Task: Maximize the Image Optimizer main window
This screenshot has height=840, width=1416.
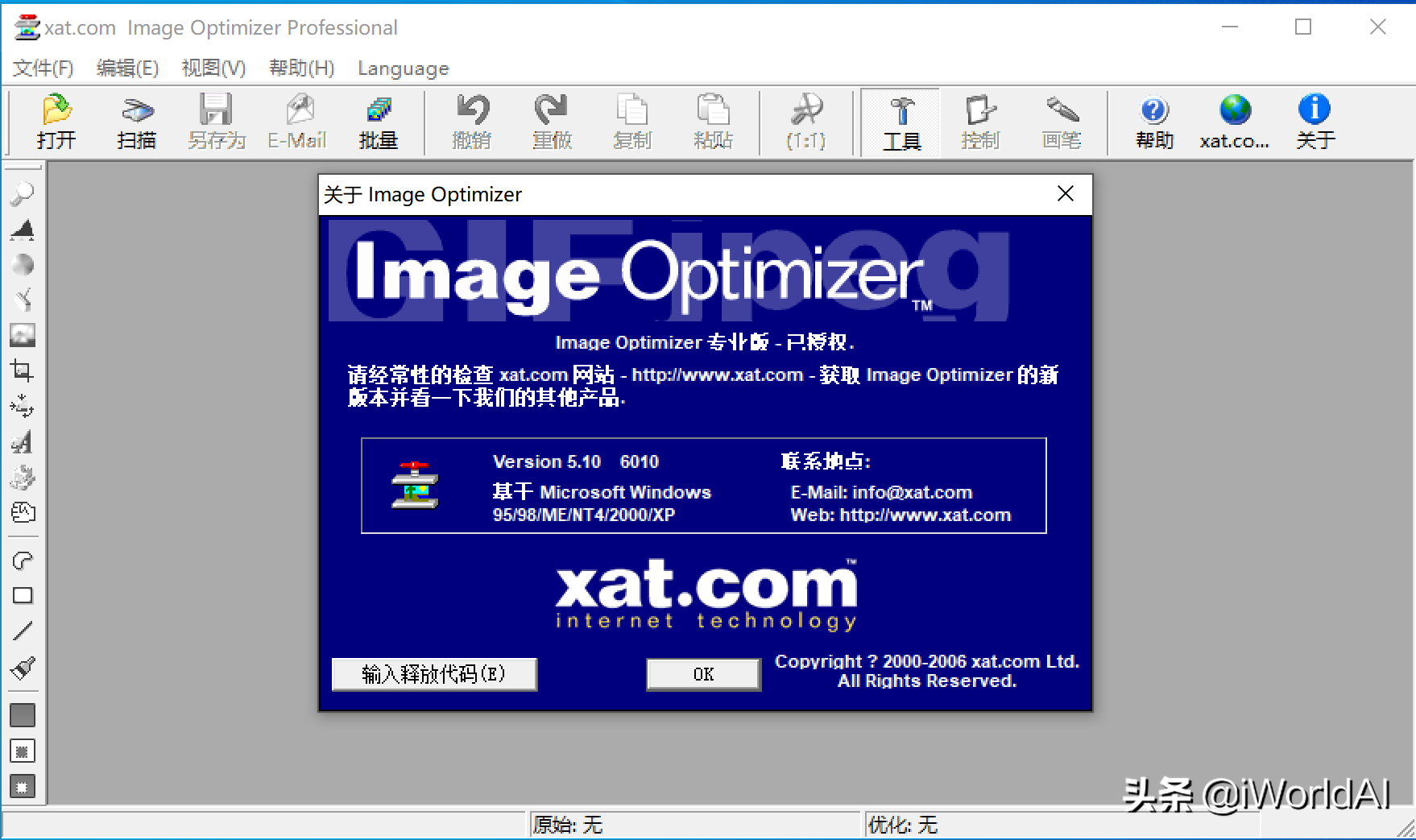Action: point(1303,27)
